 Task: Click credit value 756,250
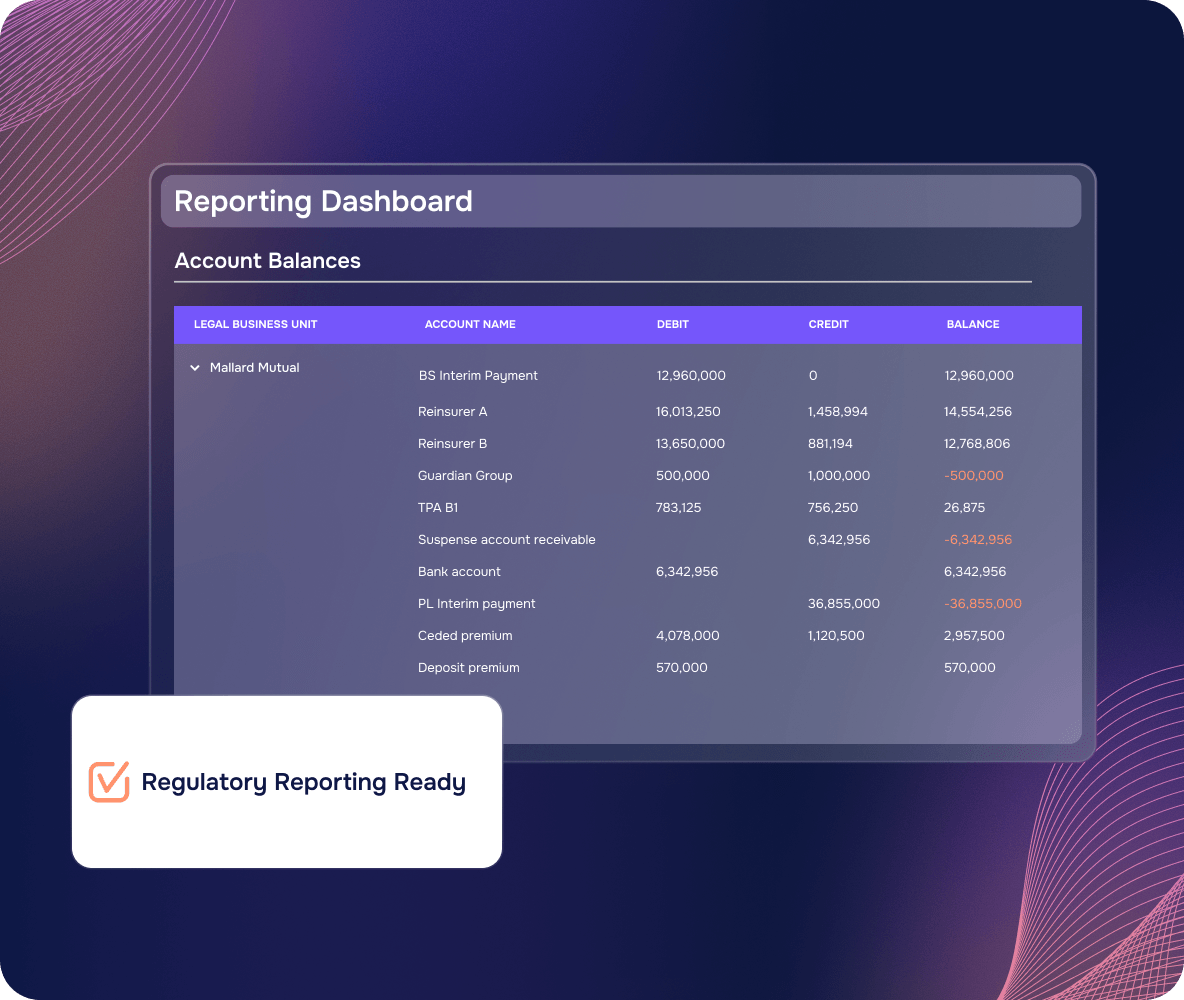(833, 508)
